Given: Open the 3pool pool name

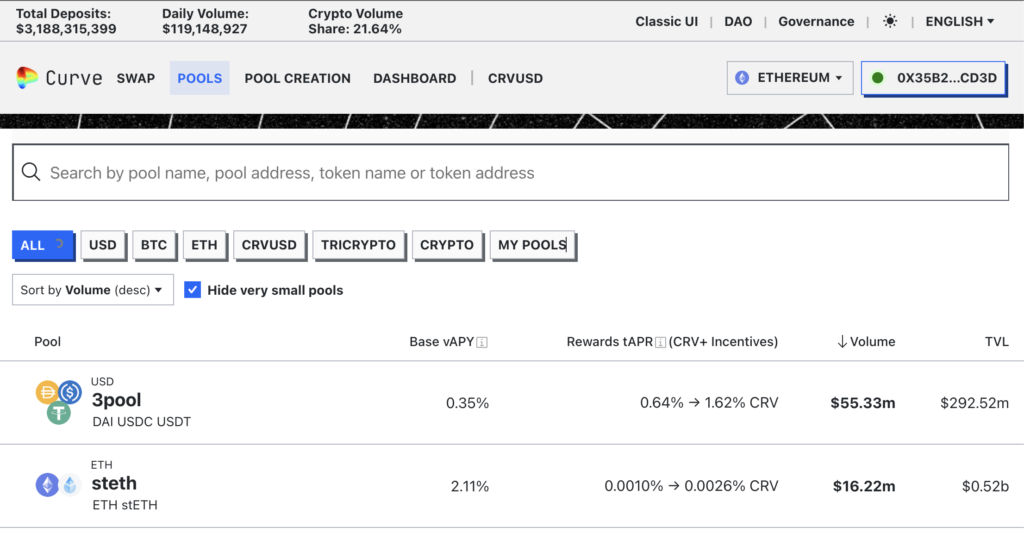Looking at the screenshot, I should [116, 400].
